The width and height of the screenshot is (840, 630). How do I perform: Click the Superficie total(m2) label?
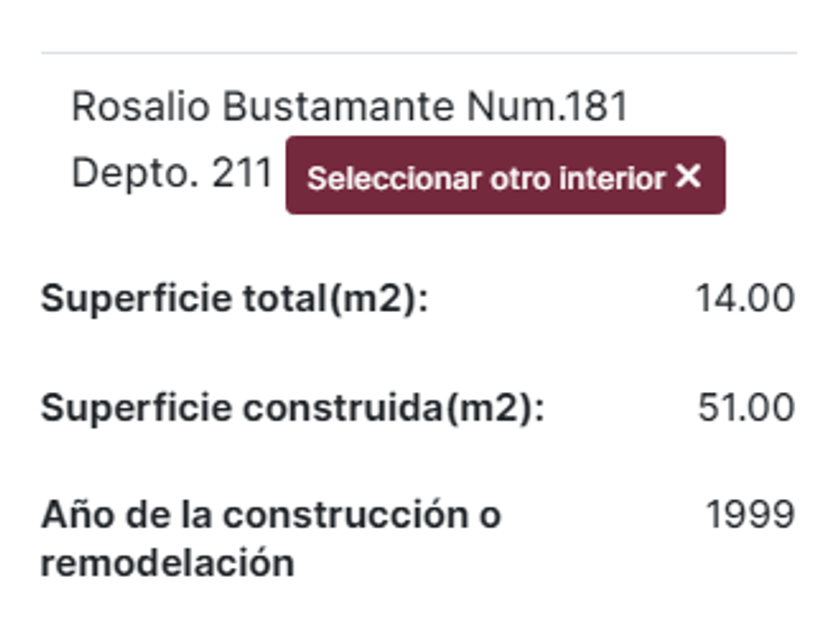(234, 299)
